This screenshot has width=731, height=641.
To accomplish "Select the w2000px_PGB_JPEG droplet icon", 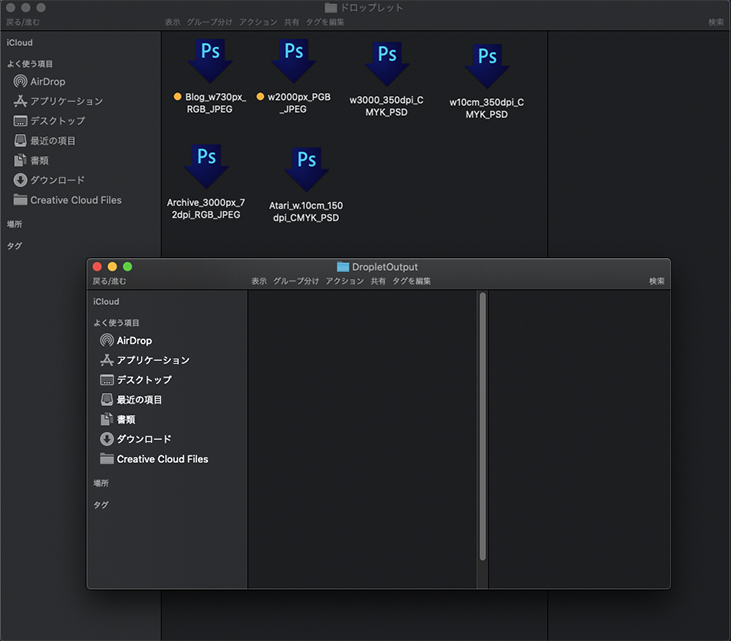I will click(294, 61).
